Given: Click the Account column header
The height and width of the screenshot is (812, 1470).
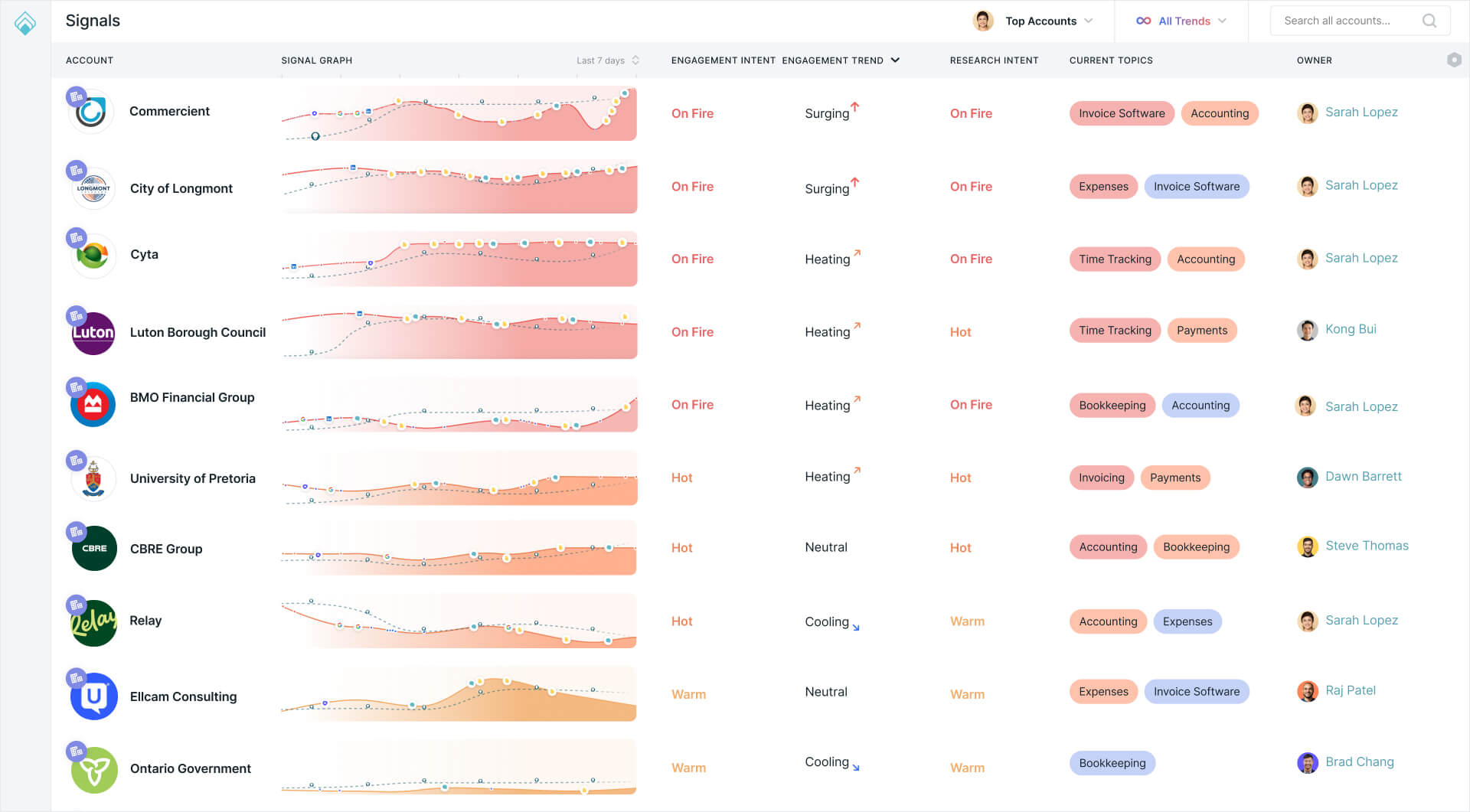Looking at the screenshot, I should [90, 60].
